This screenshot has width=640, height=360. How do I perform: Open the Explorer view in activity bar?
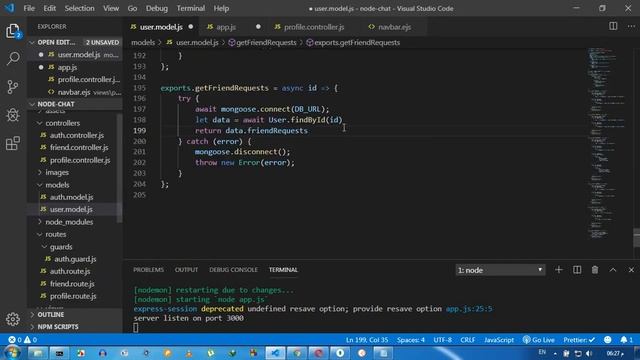[13, 31]
